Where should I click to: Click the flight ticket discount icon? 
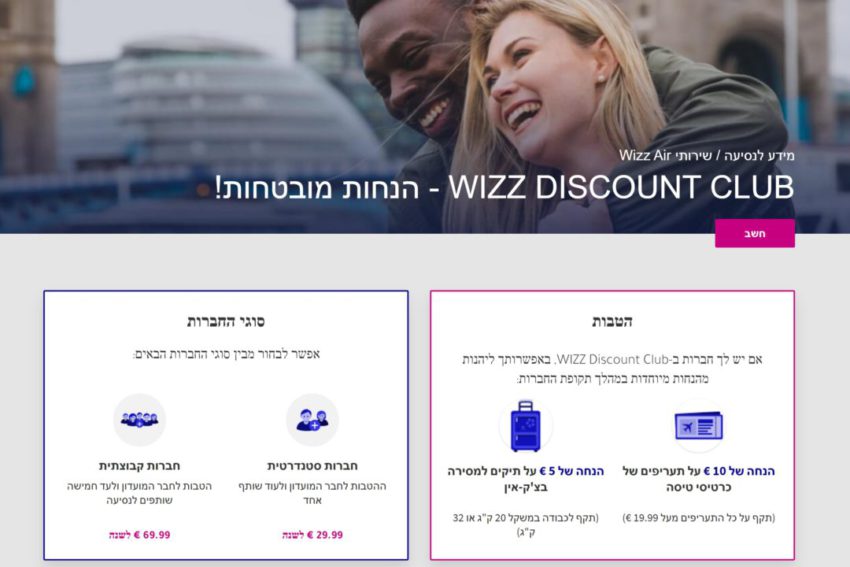[699, 426]
